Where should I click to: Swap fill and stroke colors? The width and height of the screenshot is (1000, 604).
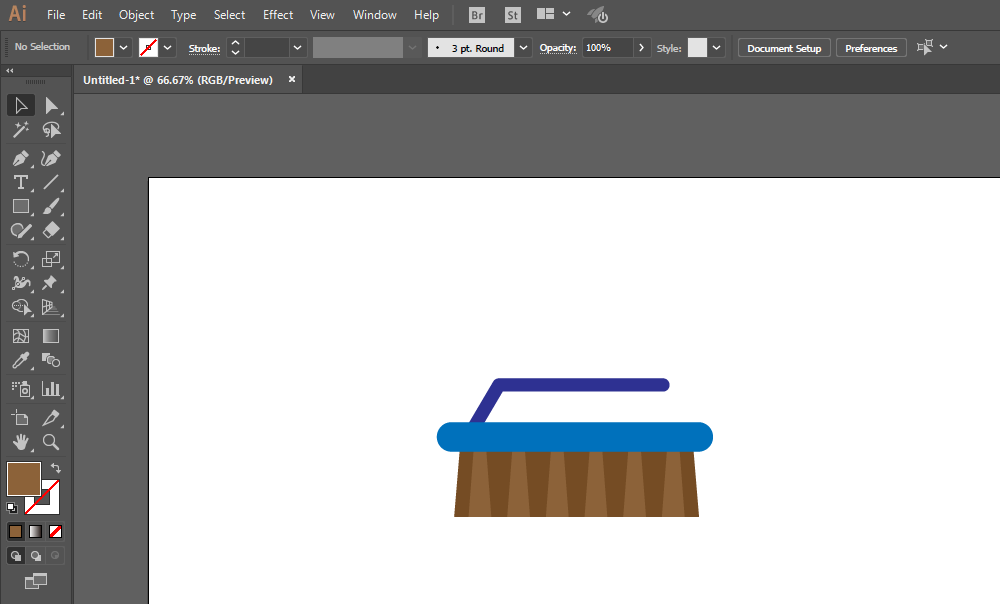(56, 468)
